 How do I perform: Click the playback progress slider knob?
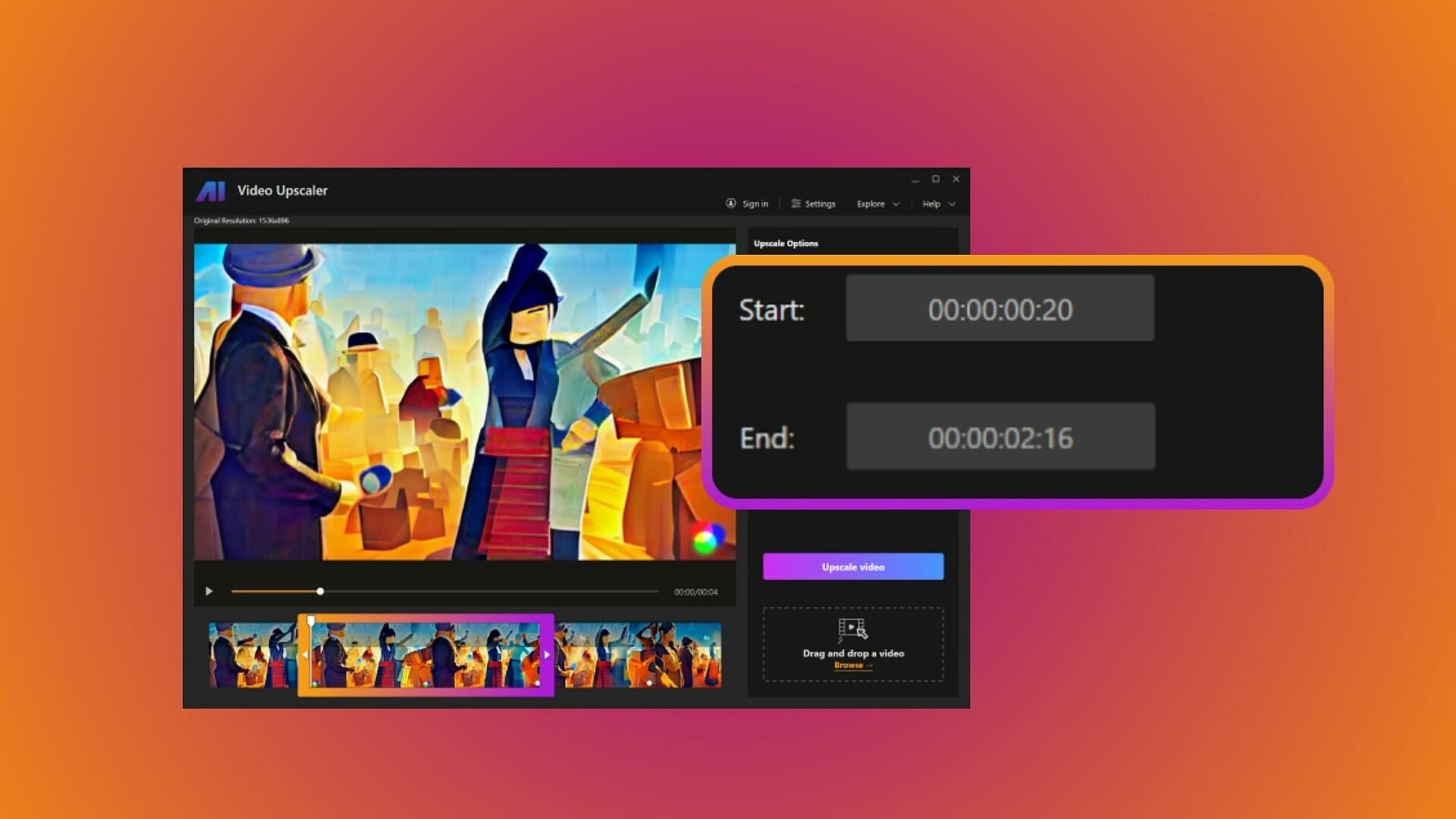click(x=320, y=591)
